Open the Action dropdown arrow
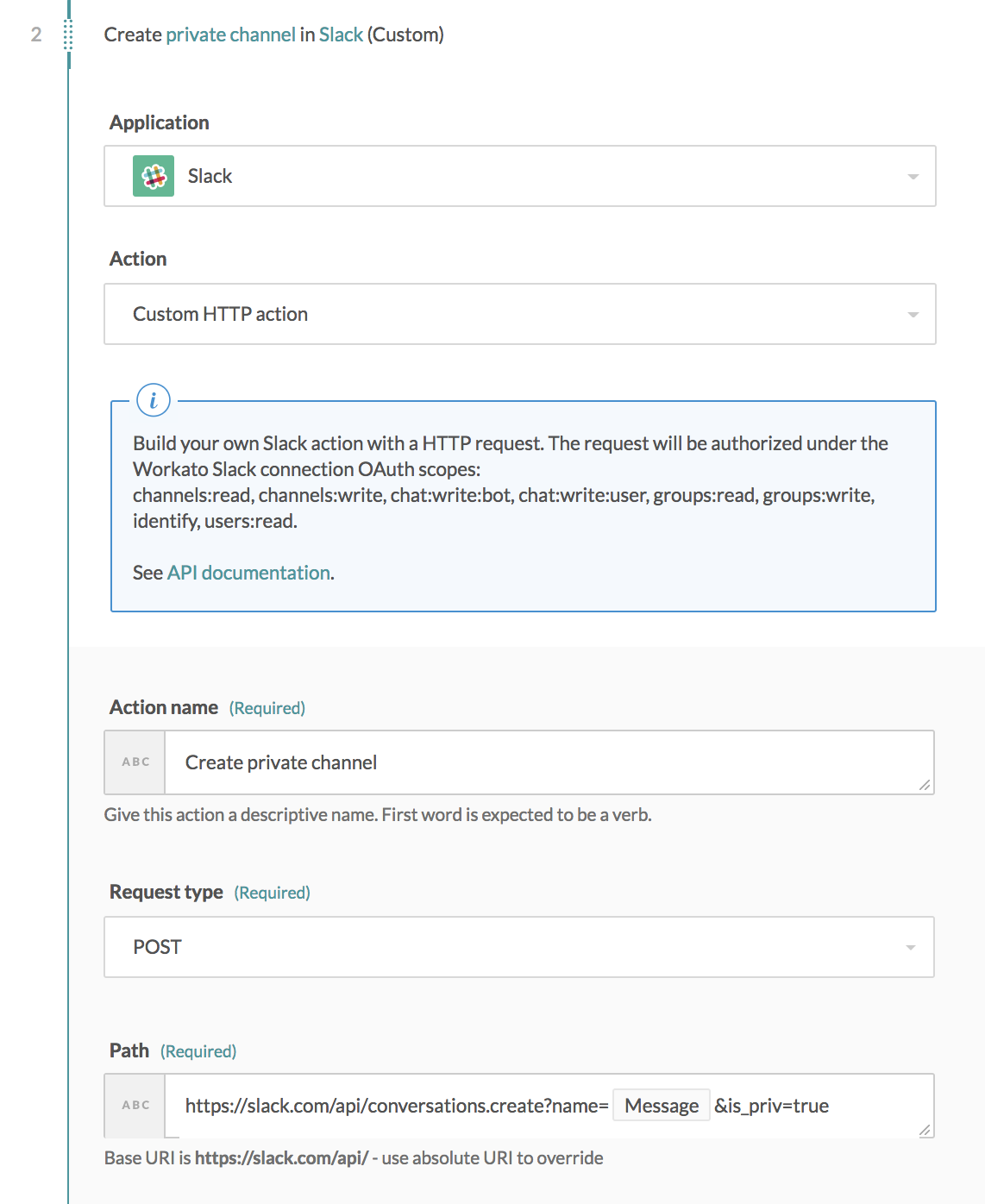This screenshot has height=1204, width=985. (x=913, y=315)
